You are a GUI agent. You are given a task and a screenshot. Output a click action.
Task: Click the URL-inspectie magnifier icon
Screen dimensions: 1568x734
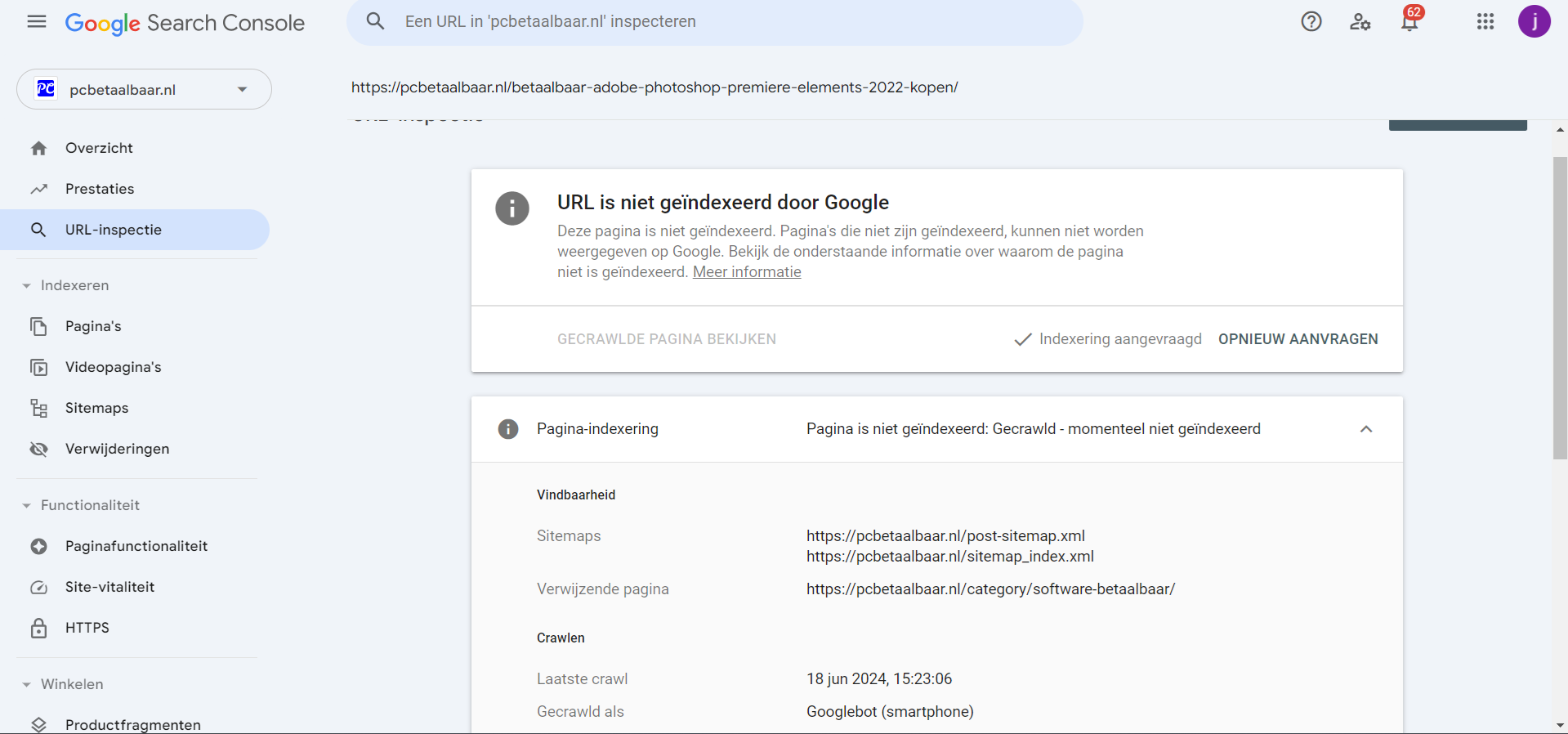38,230
